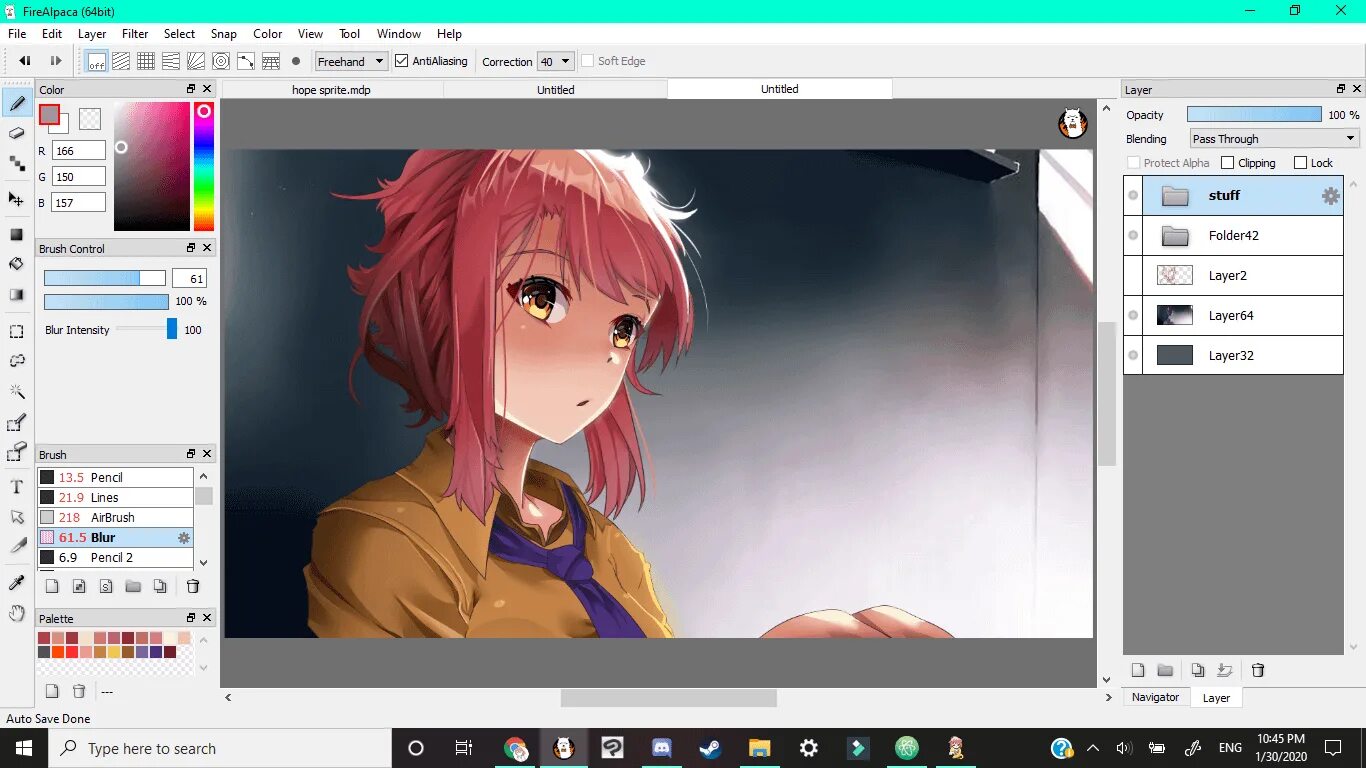The image size is (1366, 768).
Task: Enable crisscross grid snap
Action: click(x=146, y=61)
